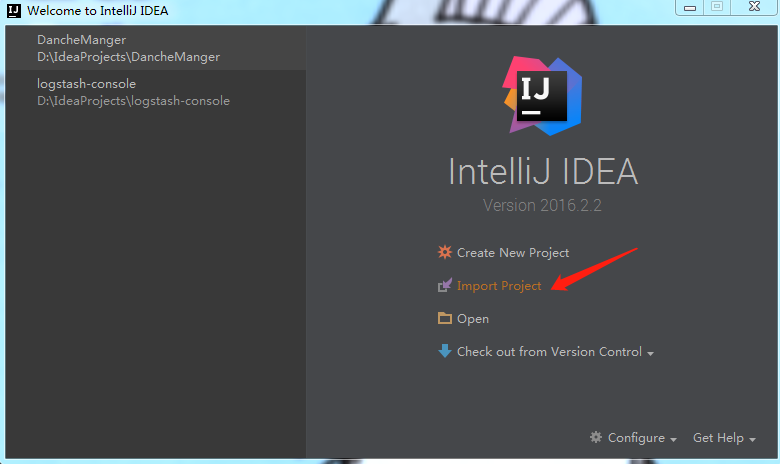The image size is (780, 464).
Task: Select Import Project link
Action: point(499,286)
